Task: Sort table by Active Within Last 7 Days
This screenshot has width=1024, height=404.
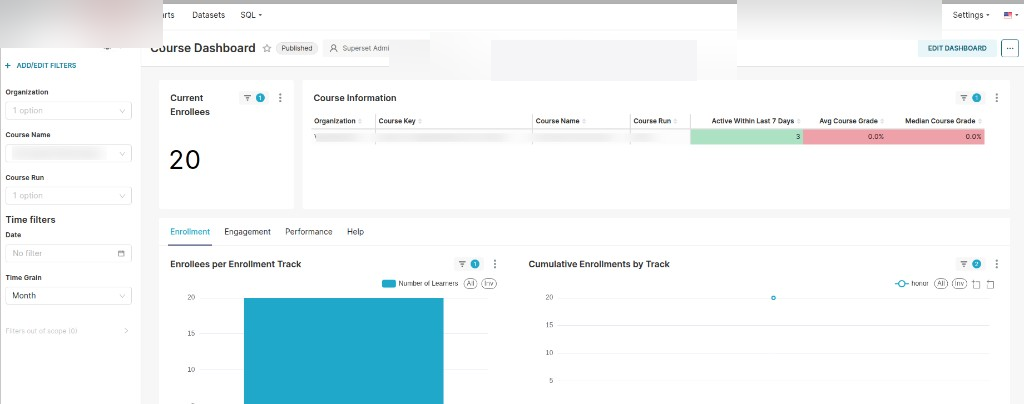Action: pos(756,121)
